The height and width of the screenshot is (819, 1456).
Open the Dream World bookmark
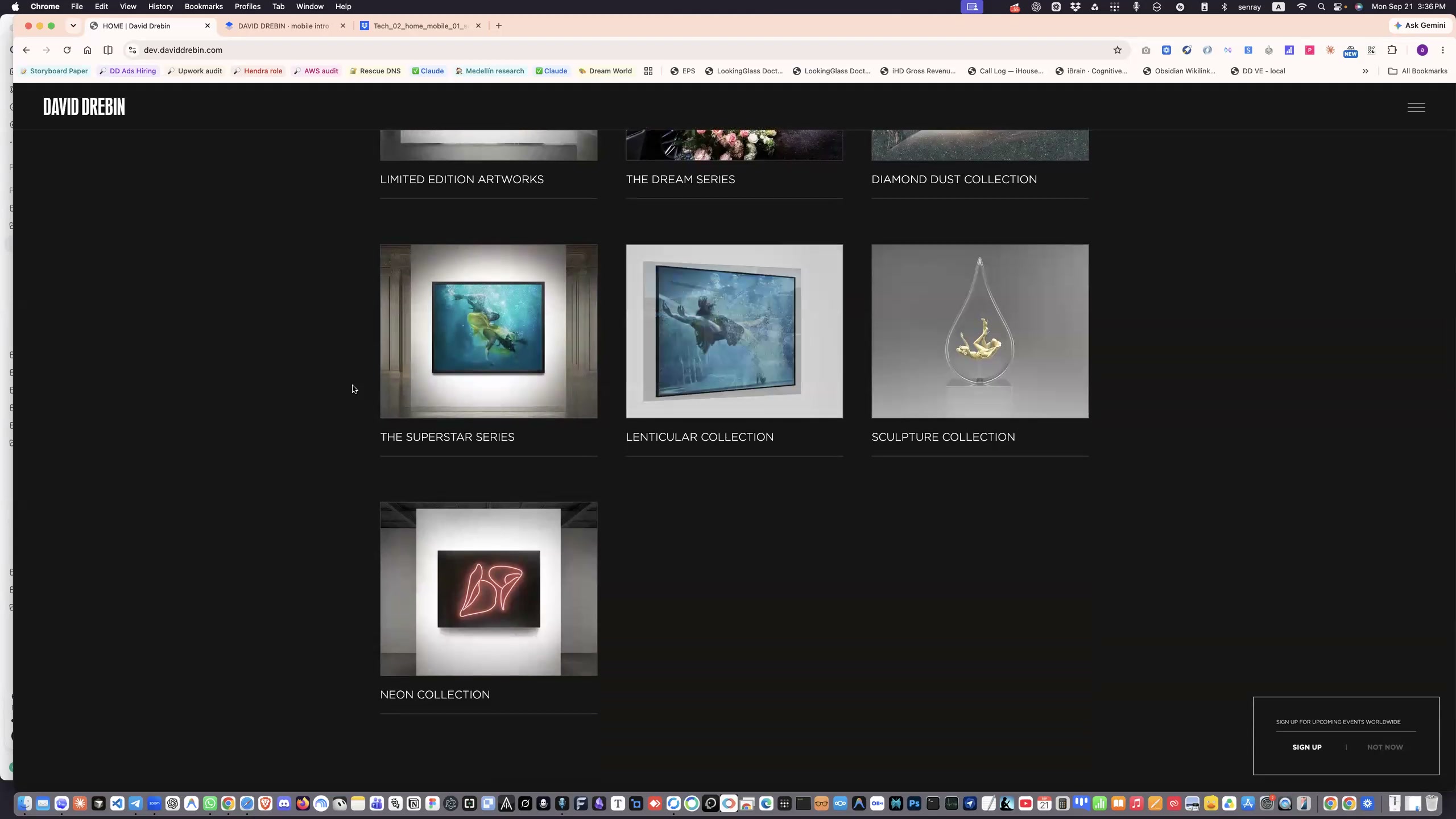(x=605, y=71)
